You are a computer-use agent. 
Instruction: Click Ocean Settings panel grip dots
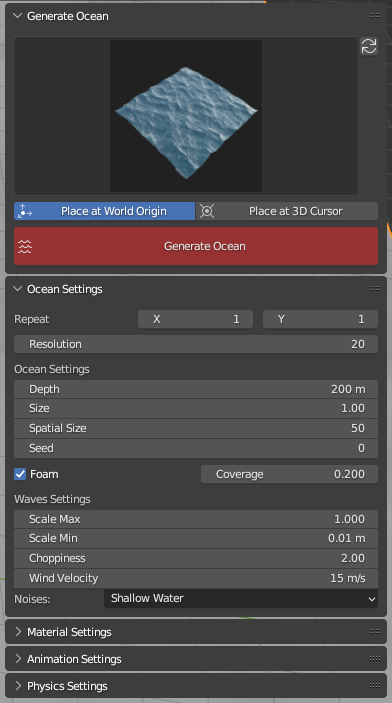(375, 289)
